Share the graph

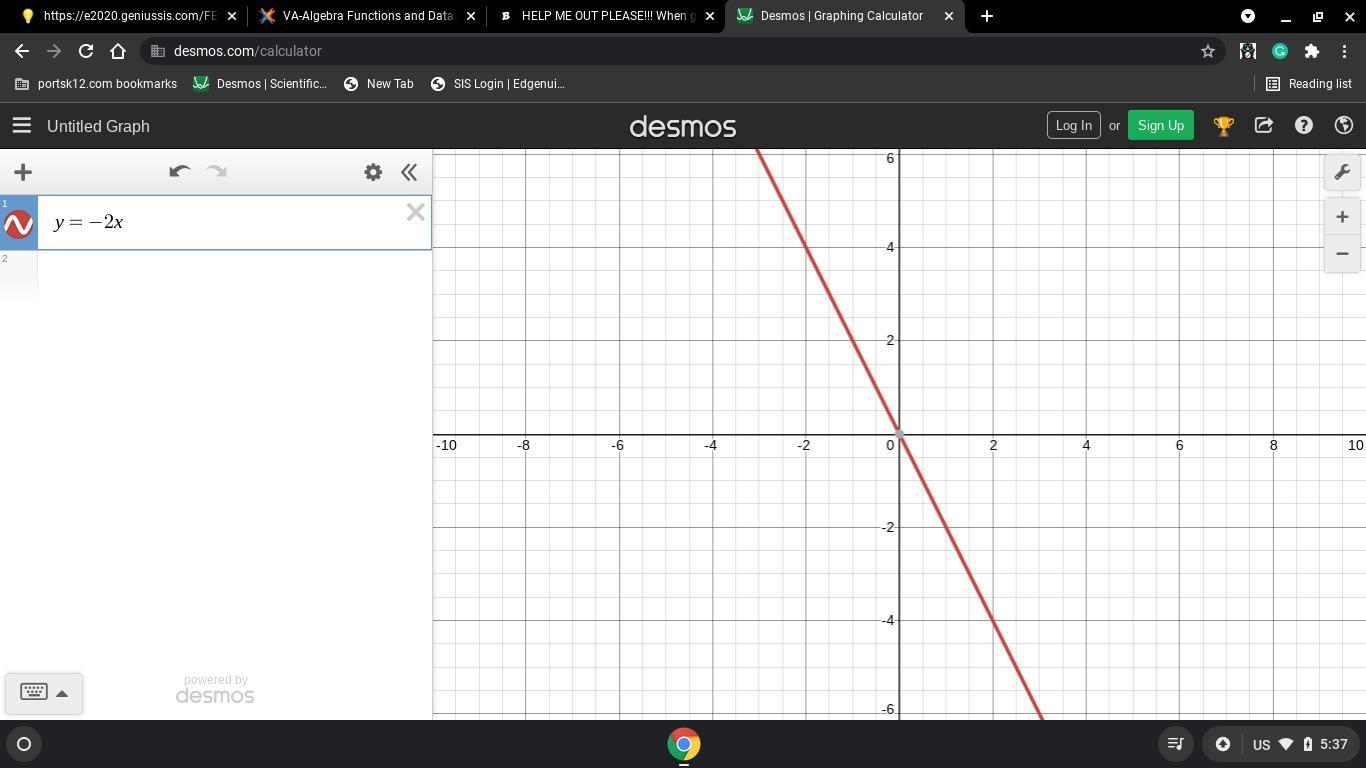click(x=1264, y=125)
